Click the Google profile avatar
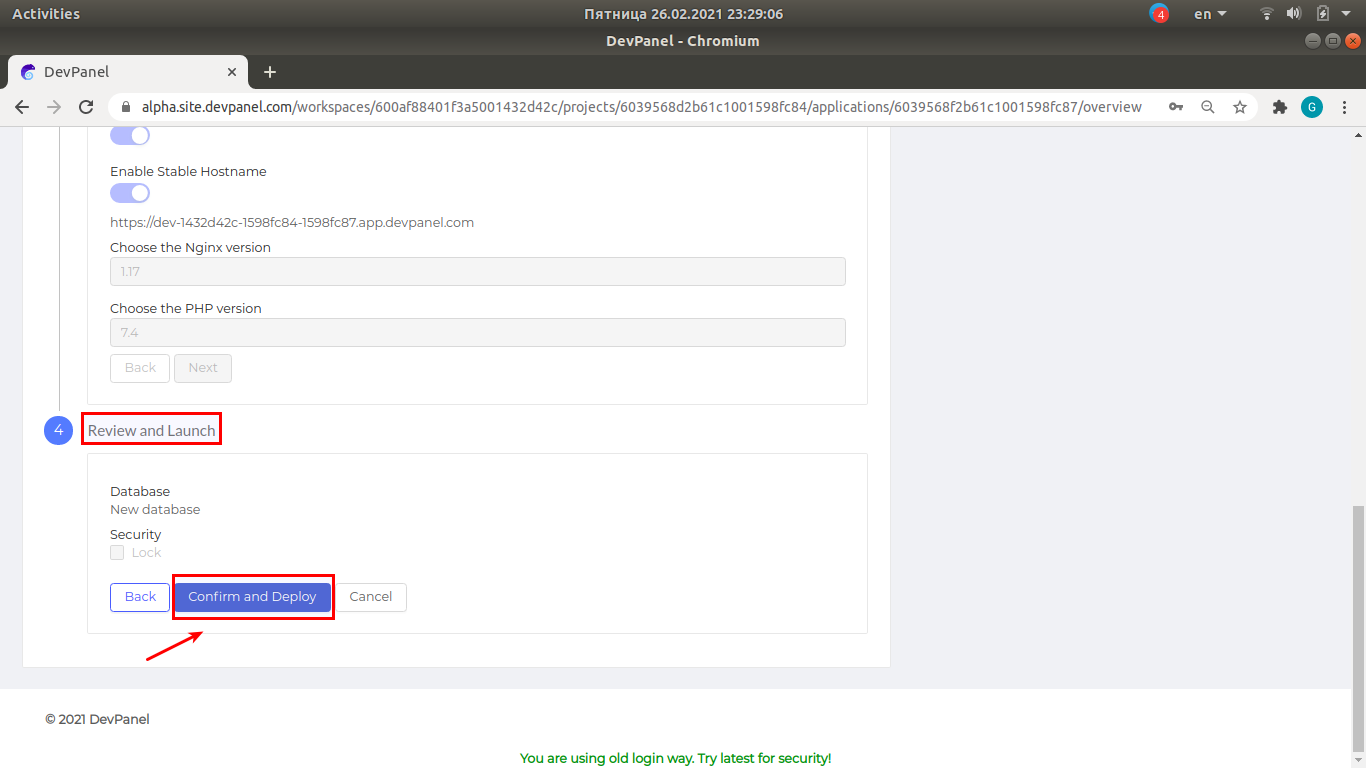Viewport: 1366px width, 768px height. point(1312,106)
